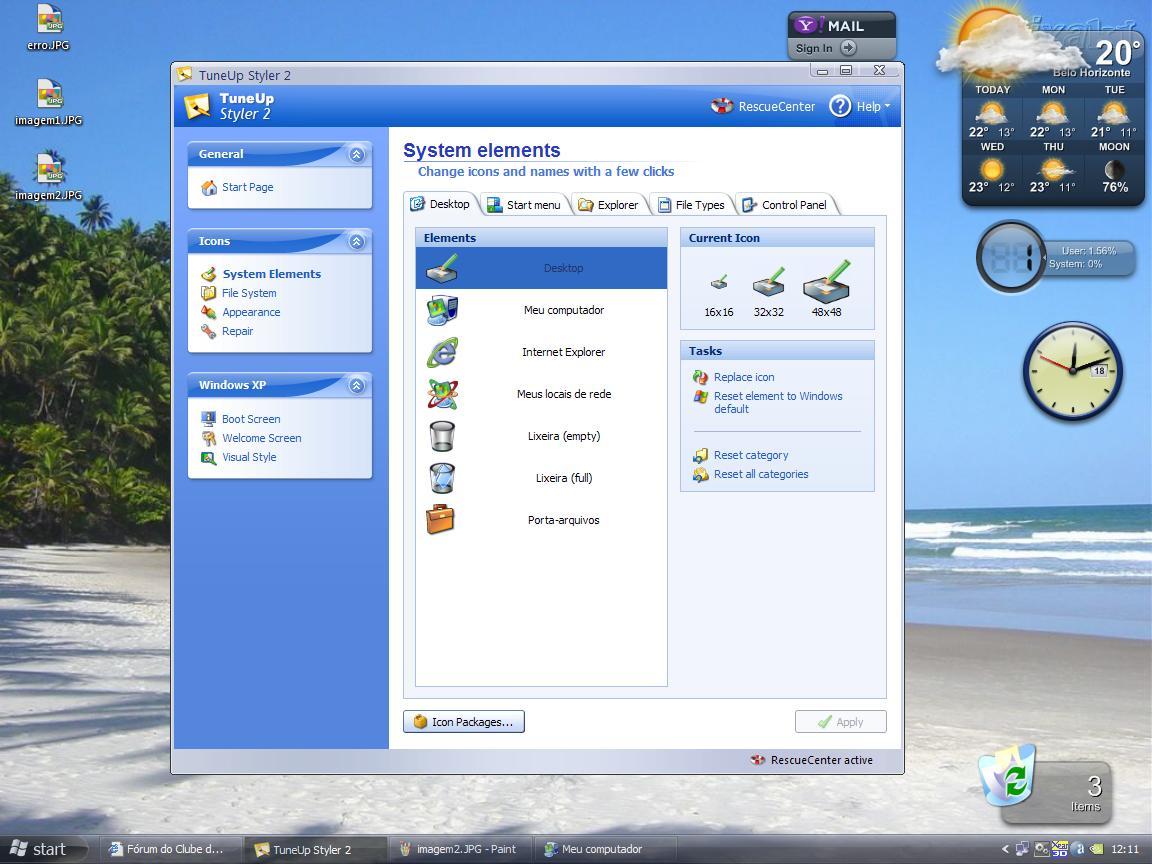Click the CPU usage meter widget
This screenshot has height=864, width=1152.
(1012, 258)
